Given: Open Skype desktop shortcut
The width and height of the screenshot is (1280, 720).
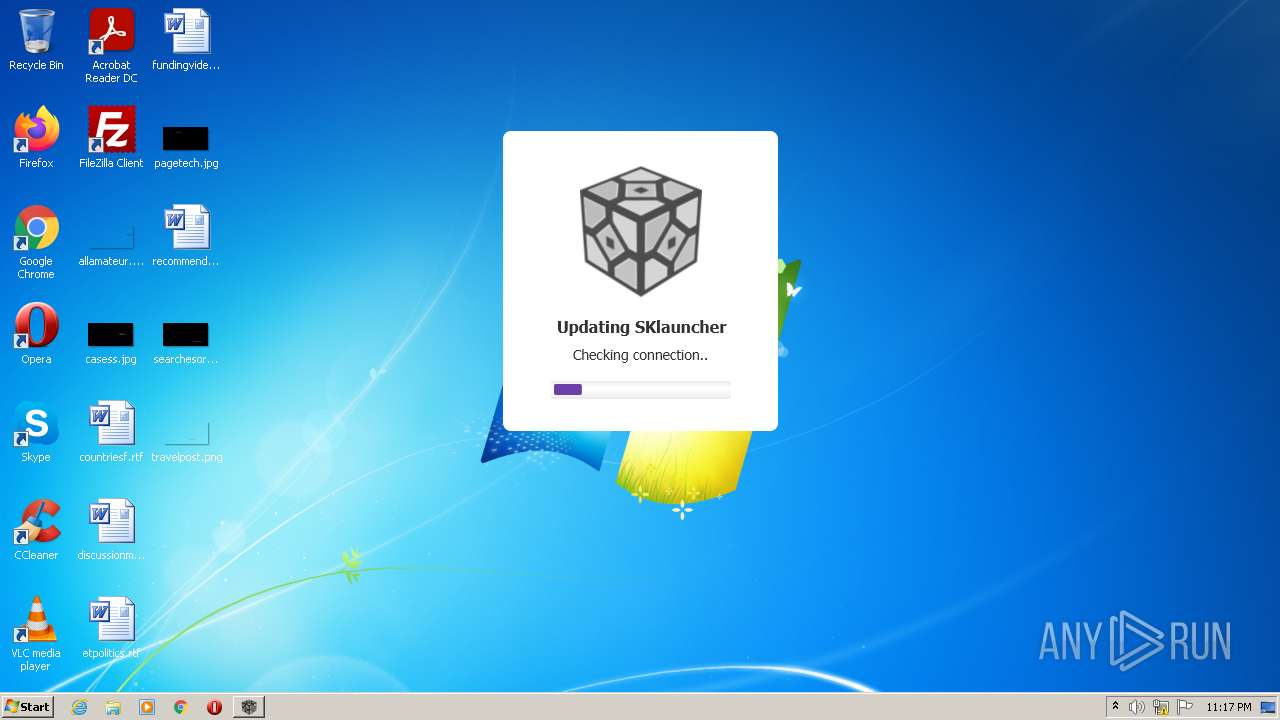Looking at the screenshot, I should [x=36, y=432].
